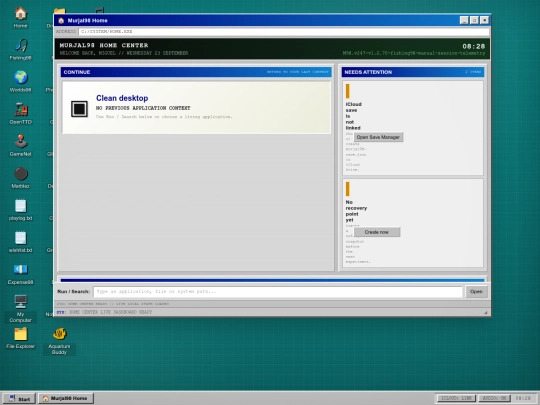Image resolution: width=540 pixels, height=405 pixels.
Task: Click the taskbar clock
Action: pos(523,398)
